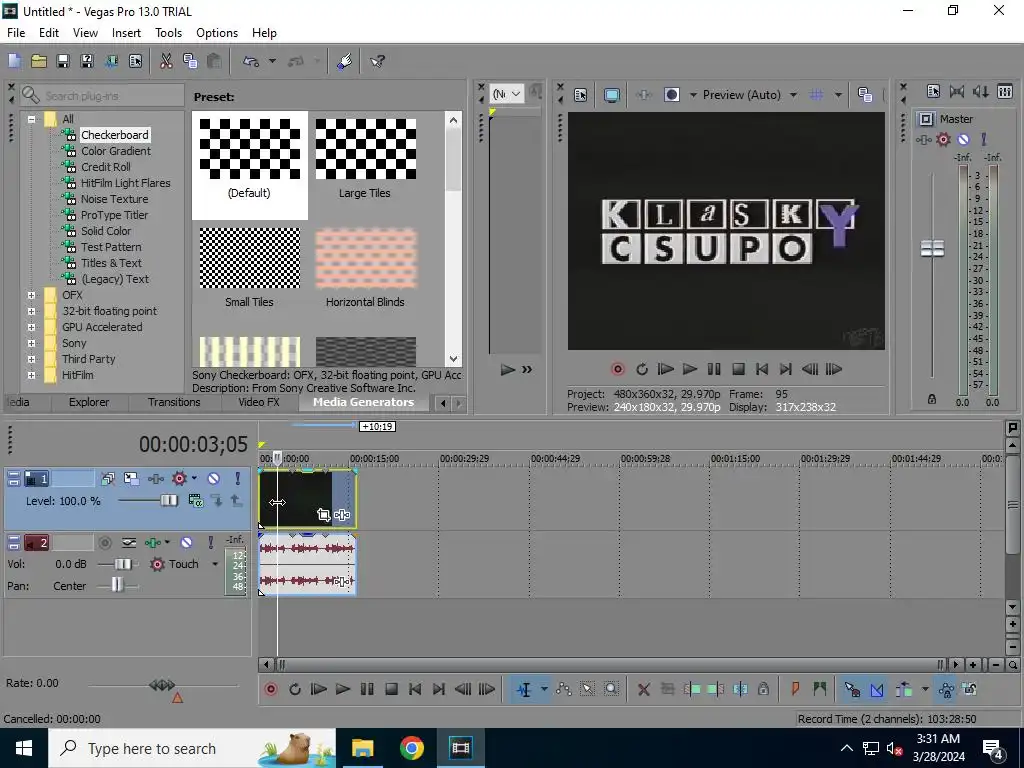Click Copy Snapshot to clipboard icon in preview
Screen dimensions: 1024x768
[x=865, y=95]
